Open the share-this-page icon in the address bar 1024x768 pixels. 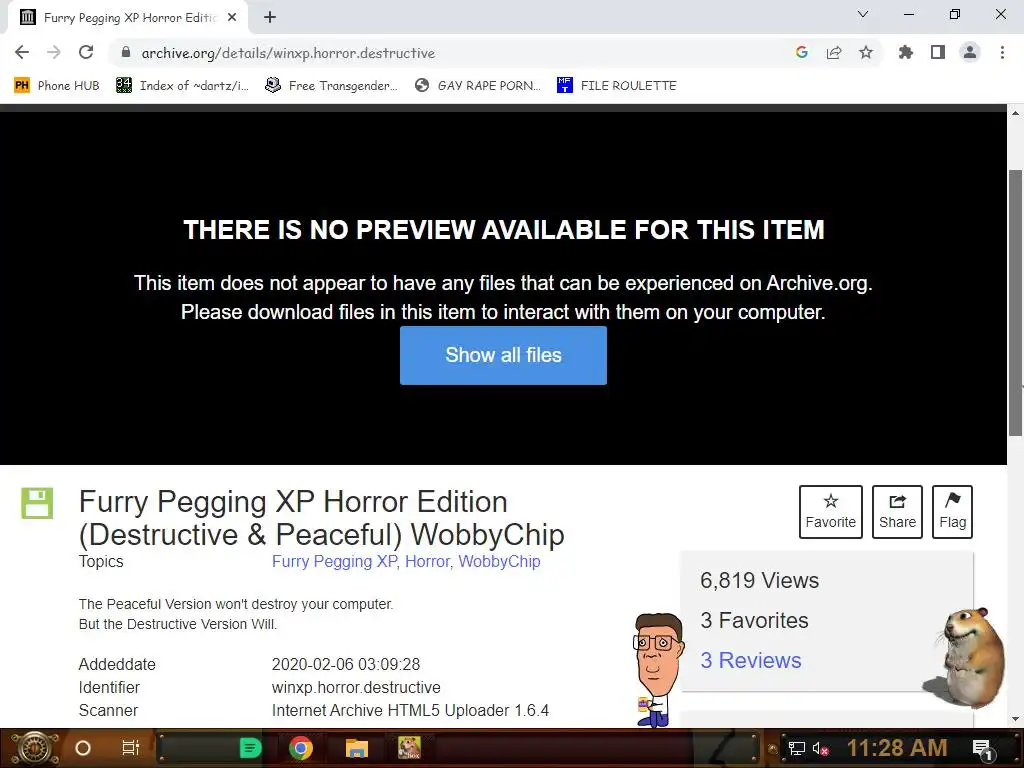[834, 52]
